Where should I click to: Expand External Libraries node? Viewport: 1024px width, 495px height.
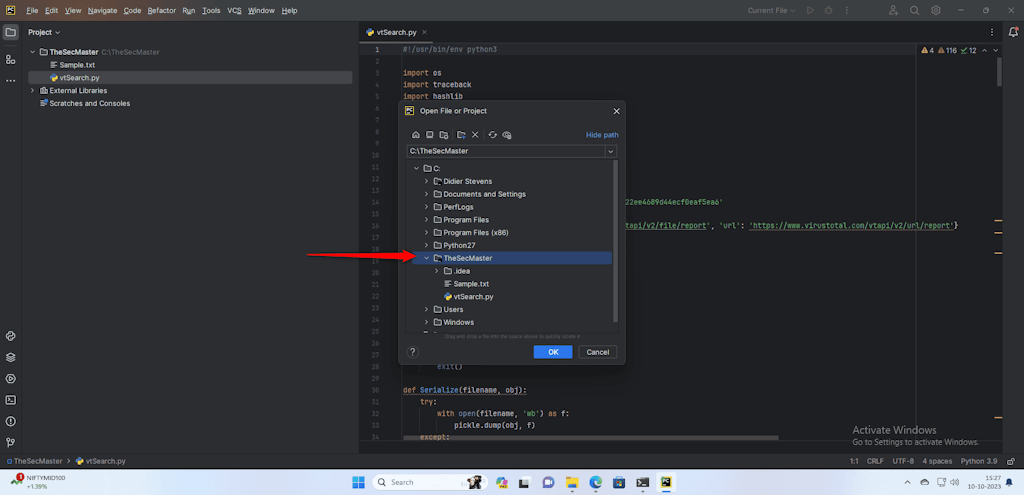click(32, 90)
